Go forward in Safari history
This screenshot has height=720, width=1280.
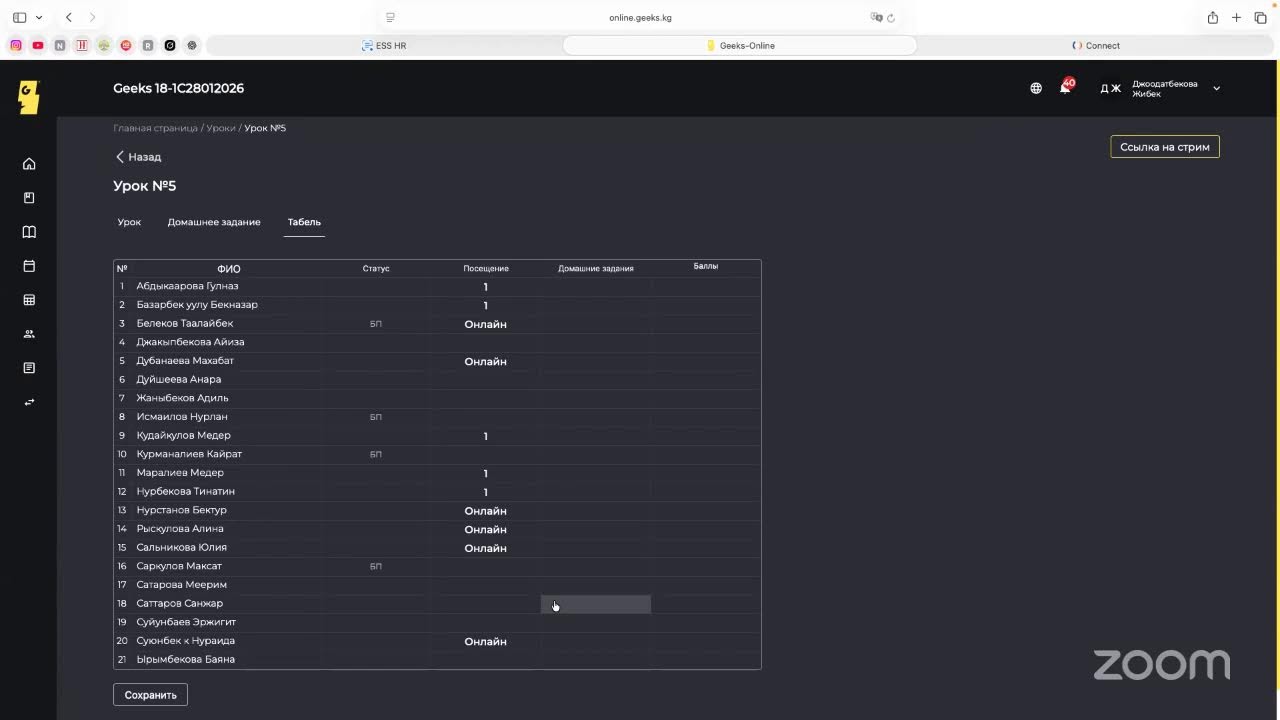tap(93, 17)
